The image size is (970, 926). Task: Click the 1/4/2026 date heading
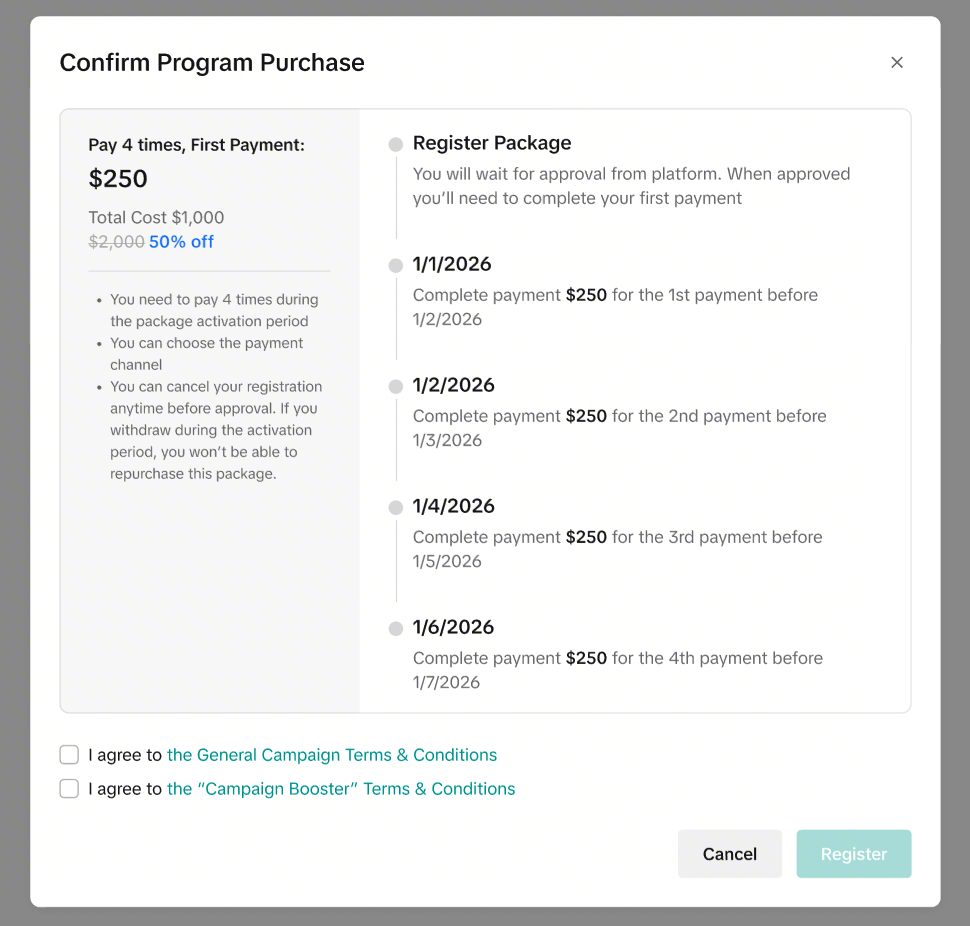(453, 506)
